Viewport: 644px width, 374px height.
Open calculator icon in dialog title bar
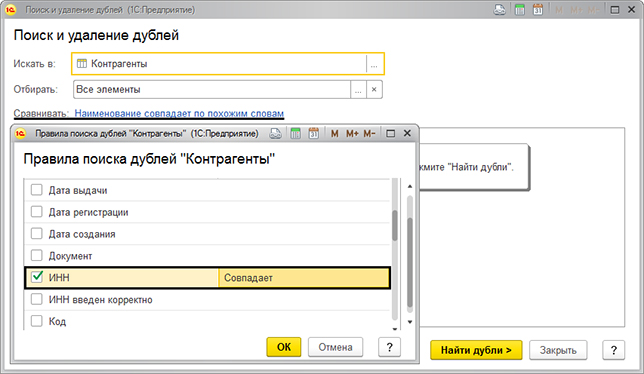coord(295,133)
